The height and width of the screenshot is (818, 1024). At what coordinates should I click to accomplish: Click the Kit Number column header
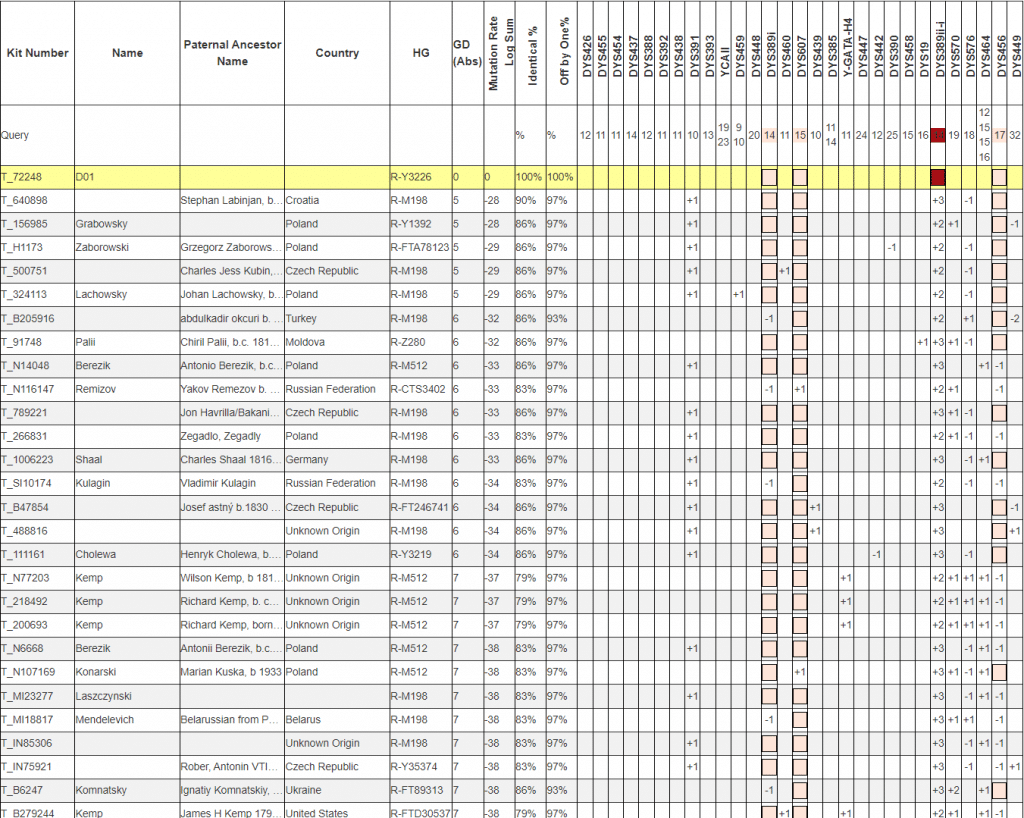(37, 53)
